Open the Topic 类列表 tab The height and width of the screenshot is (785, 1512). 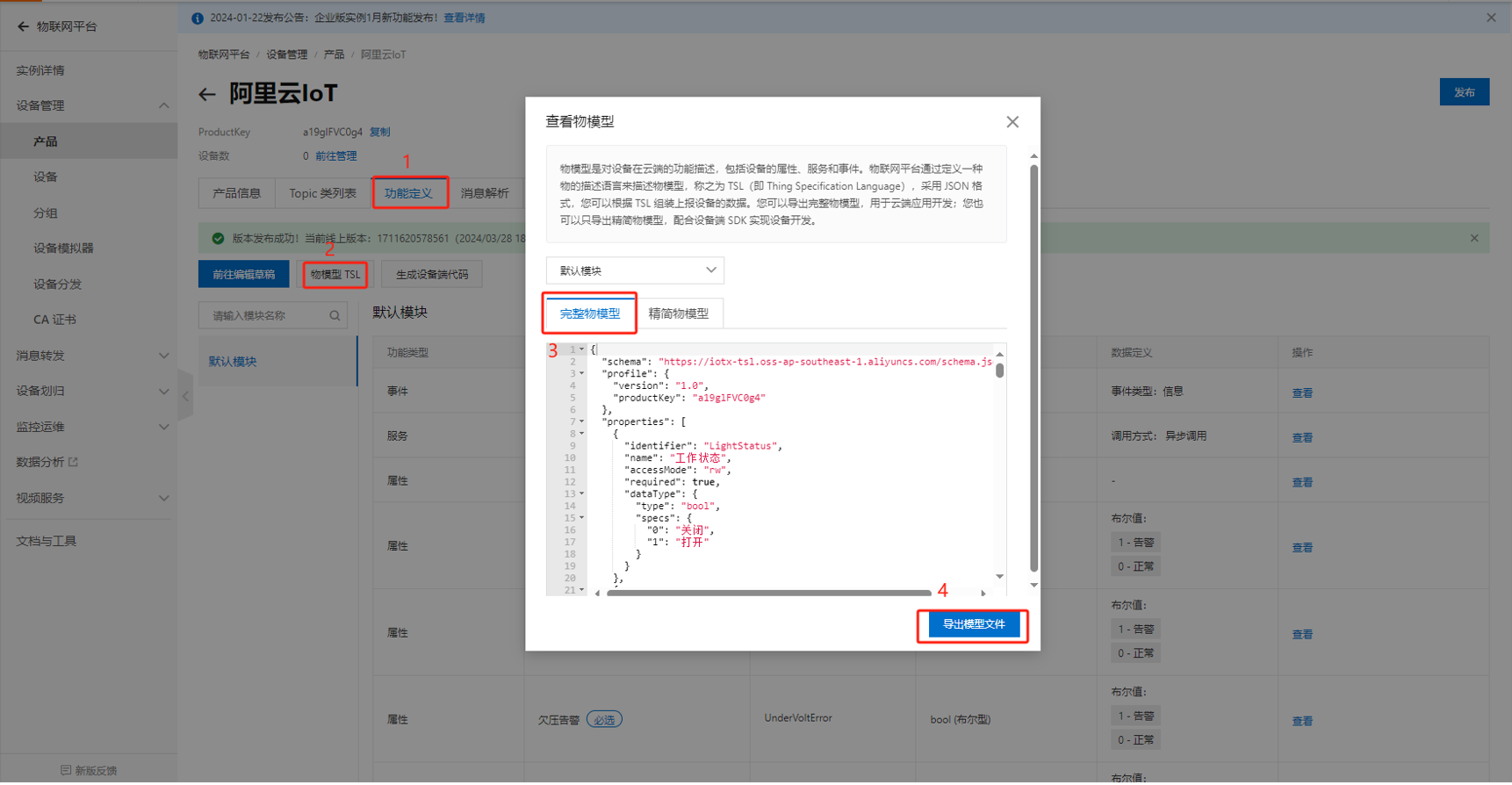click(323, 193)
